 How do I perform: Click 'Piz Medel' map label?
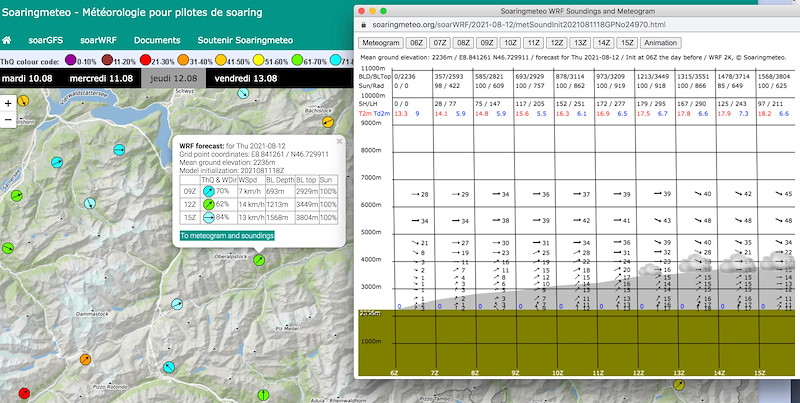click(x=288, y=329)
